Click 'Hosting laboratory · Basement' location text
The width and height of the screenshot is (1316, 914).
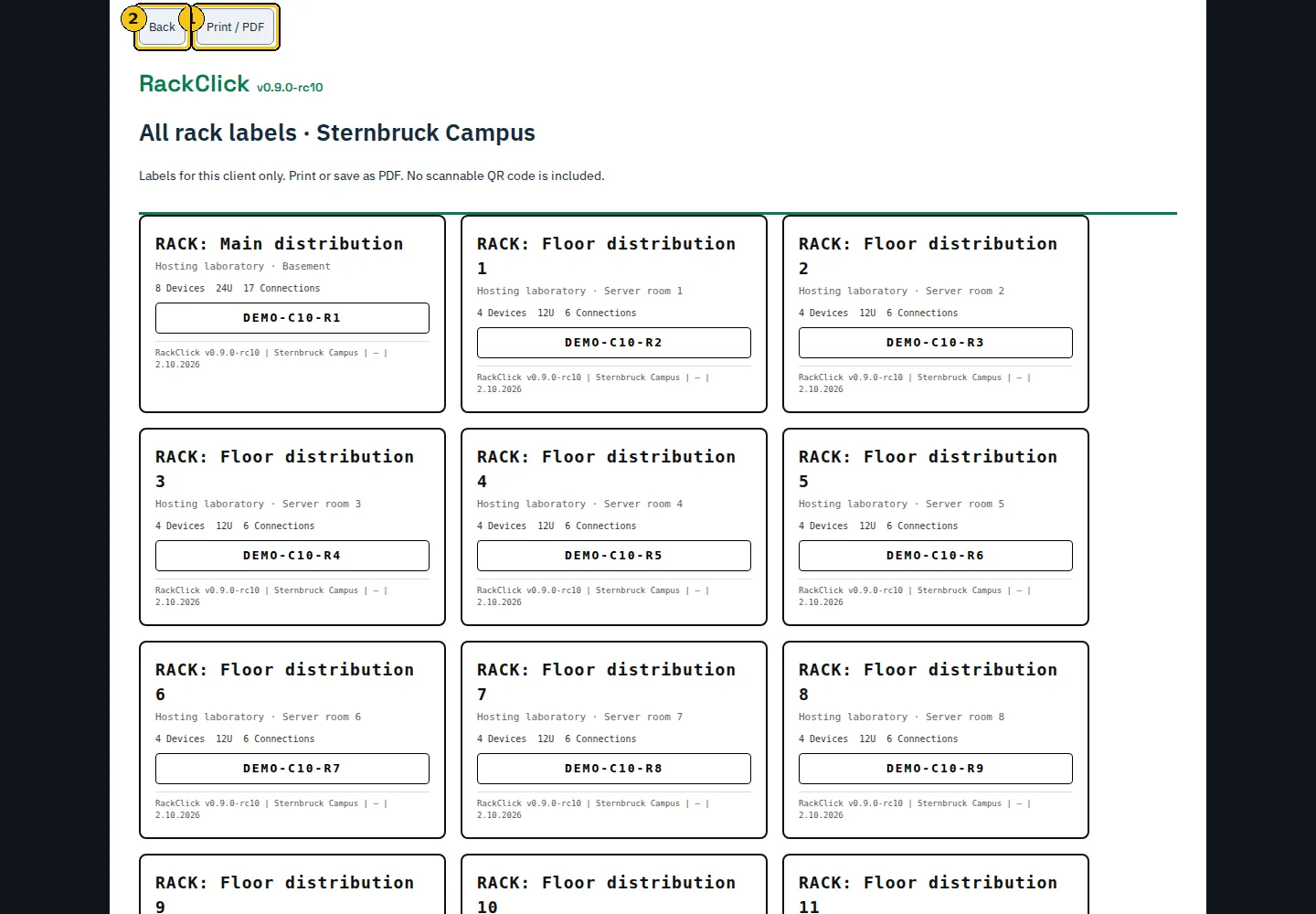point(243,267)
